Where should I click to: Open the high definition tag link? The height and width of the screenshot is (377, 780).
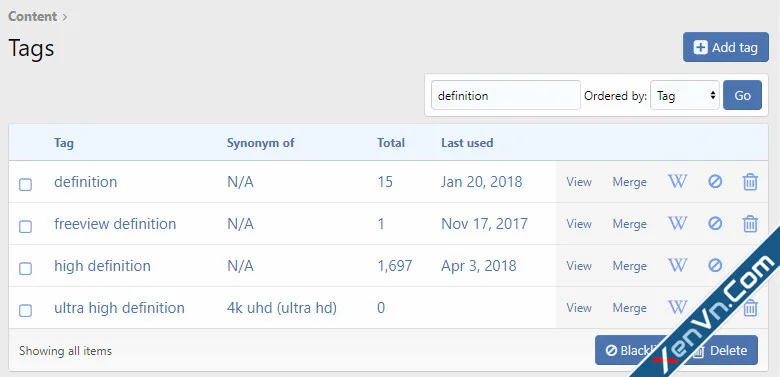pos(102,266)
